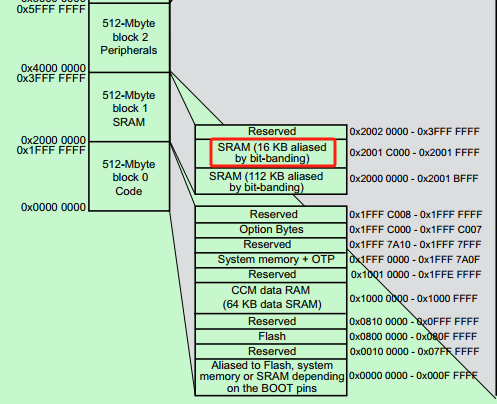Viewport: 497px width, 404px height.
Task: Click the CCM data RAM cell
Action: (x=271, y=298)
